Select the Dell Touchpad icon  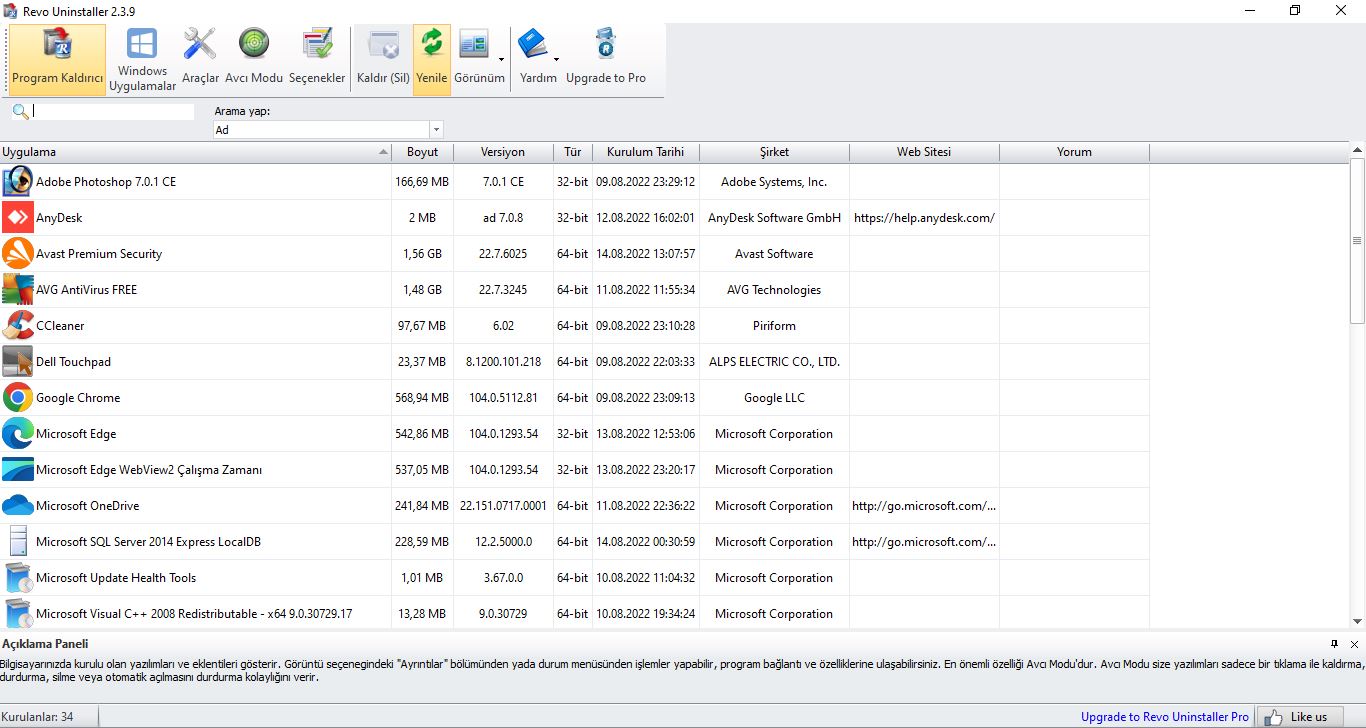18,362
